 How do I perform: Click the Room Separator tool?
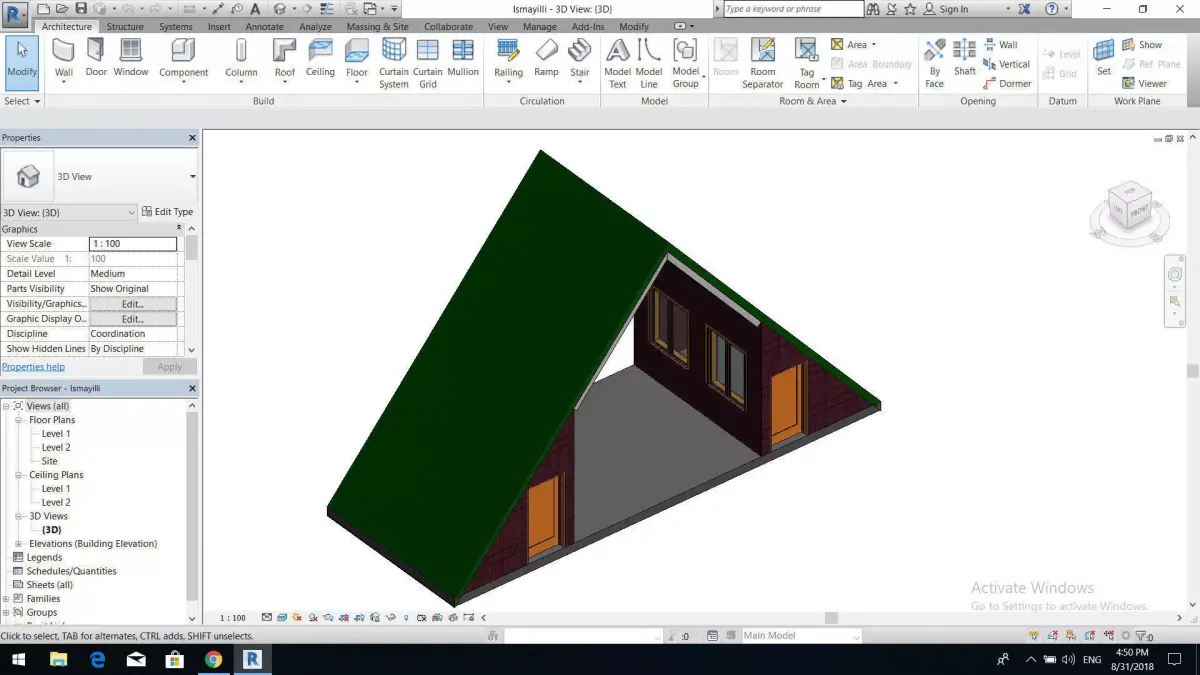click(763, 63)
